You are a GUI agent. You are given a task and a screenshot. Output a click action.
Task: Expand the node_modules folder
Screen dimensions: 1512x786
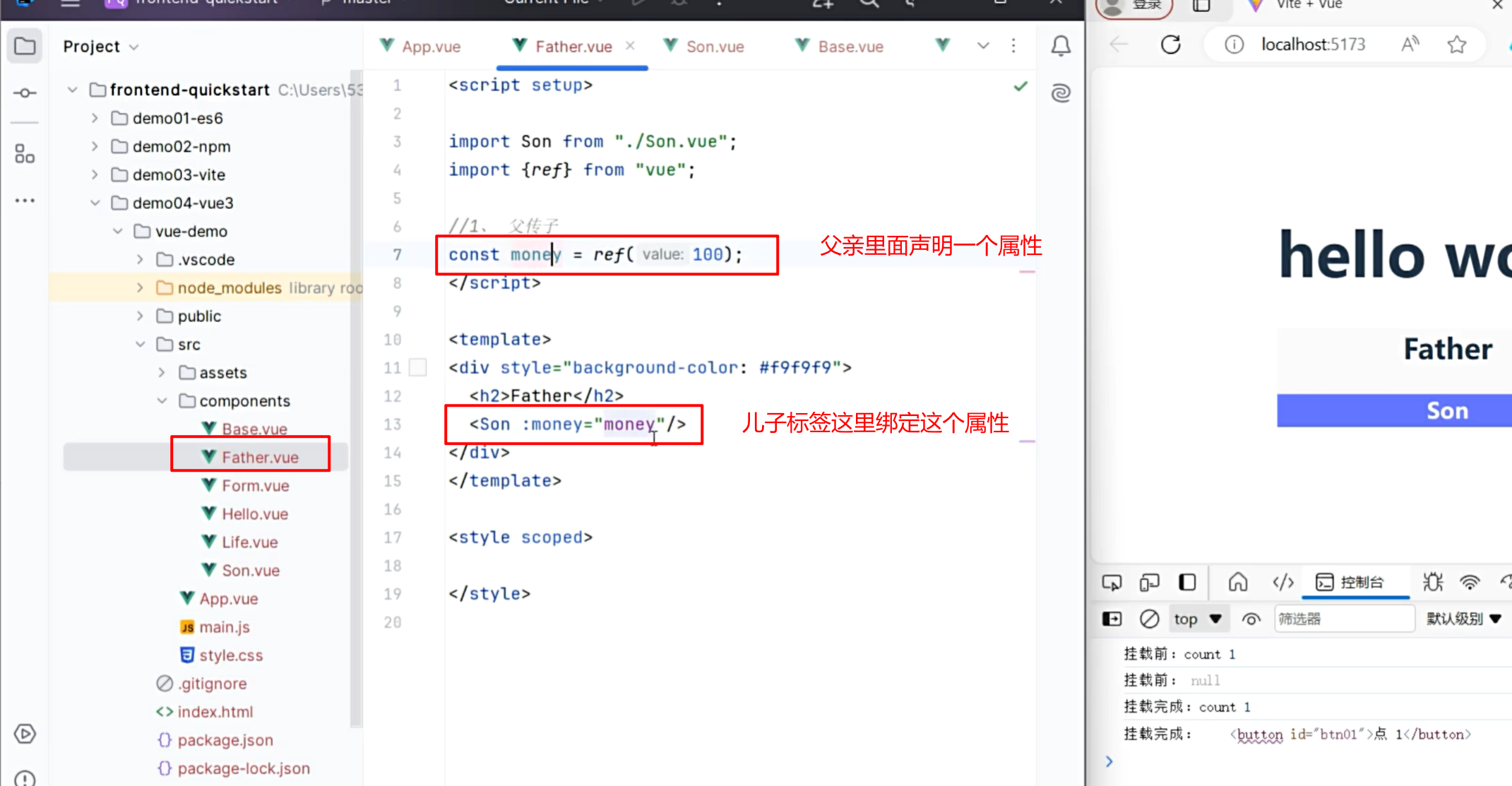pyautogui.click(x=140, y=287)
